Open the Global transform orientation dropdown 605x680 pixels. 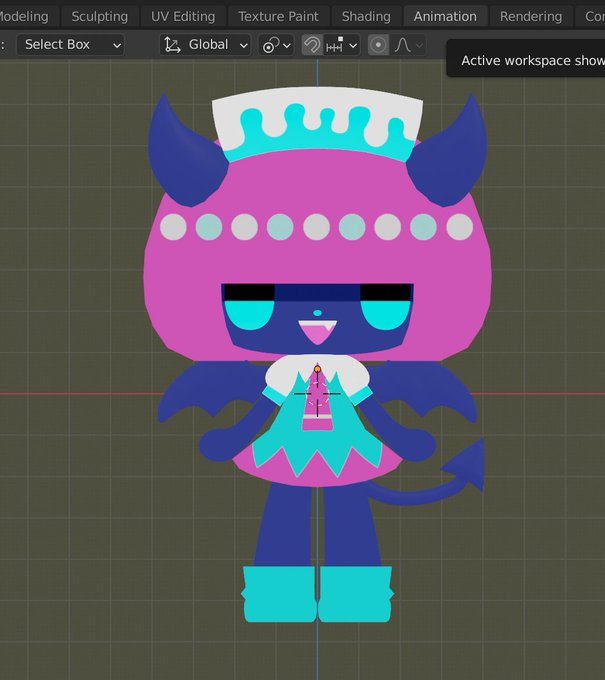click(x=205, y=45)
